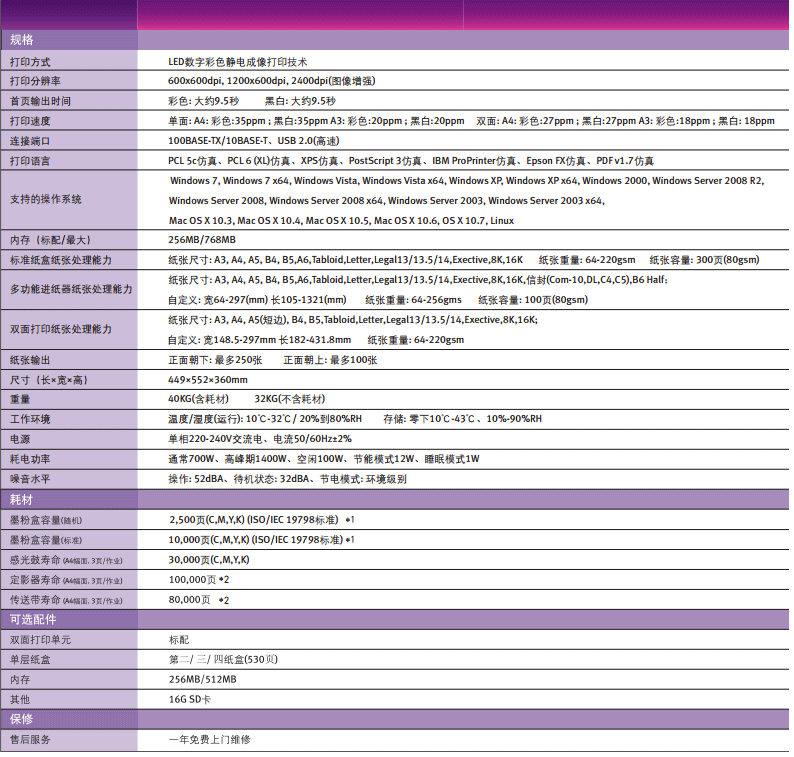Click the 规格 section header

click(x=22, y=40)
